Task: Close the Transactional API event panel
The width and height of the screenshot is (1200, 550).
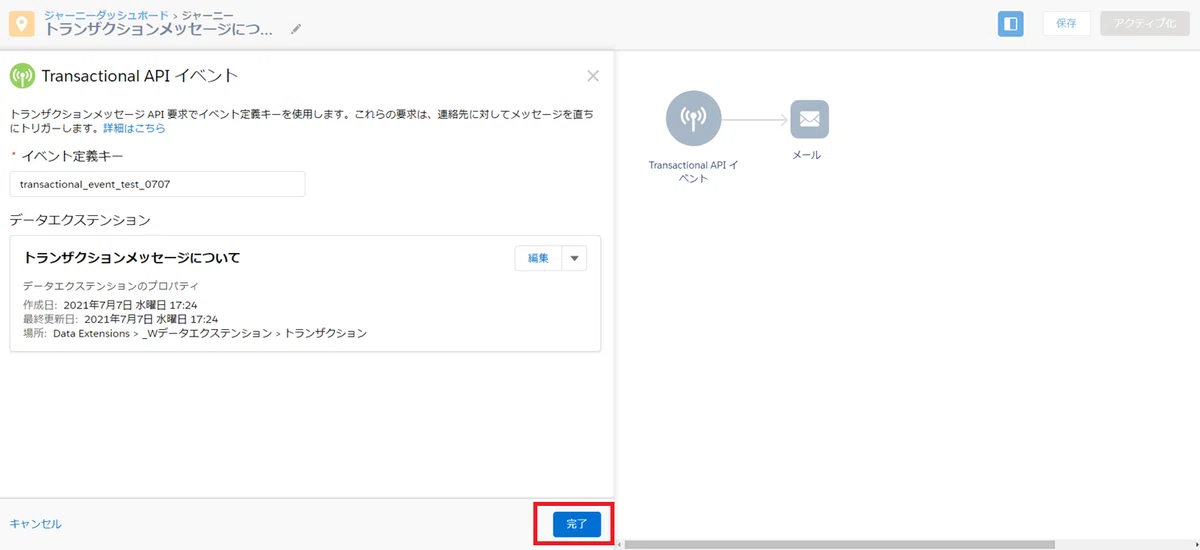Action: coord(593,76)
